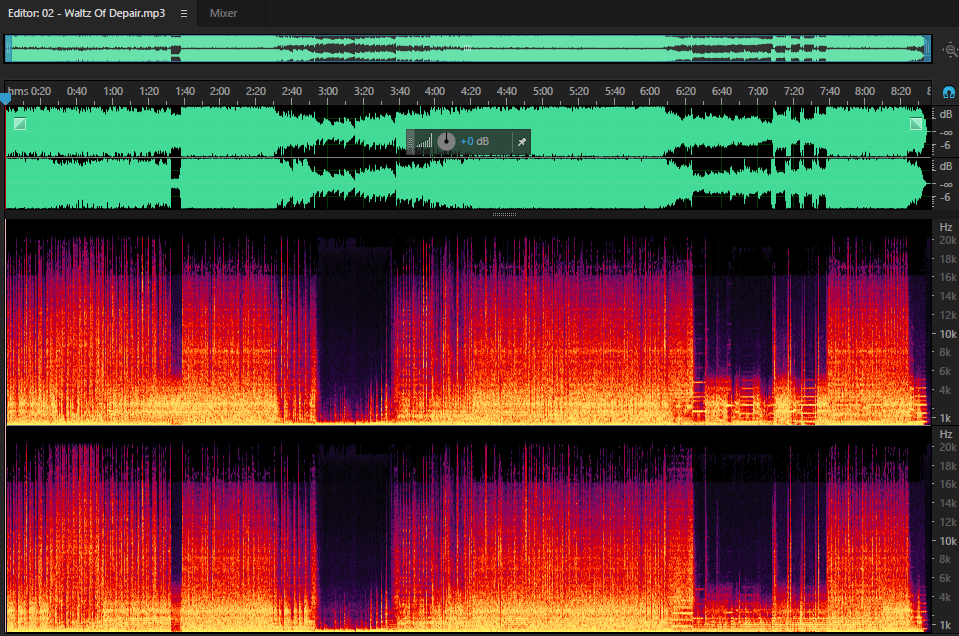Switch to the Mixer tab
This screenshot has height=636, width=959.
(223, 13)
